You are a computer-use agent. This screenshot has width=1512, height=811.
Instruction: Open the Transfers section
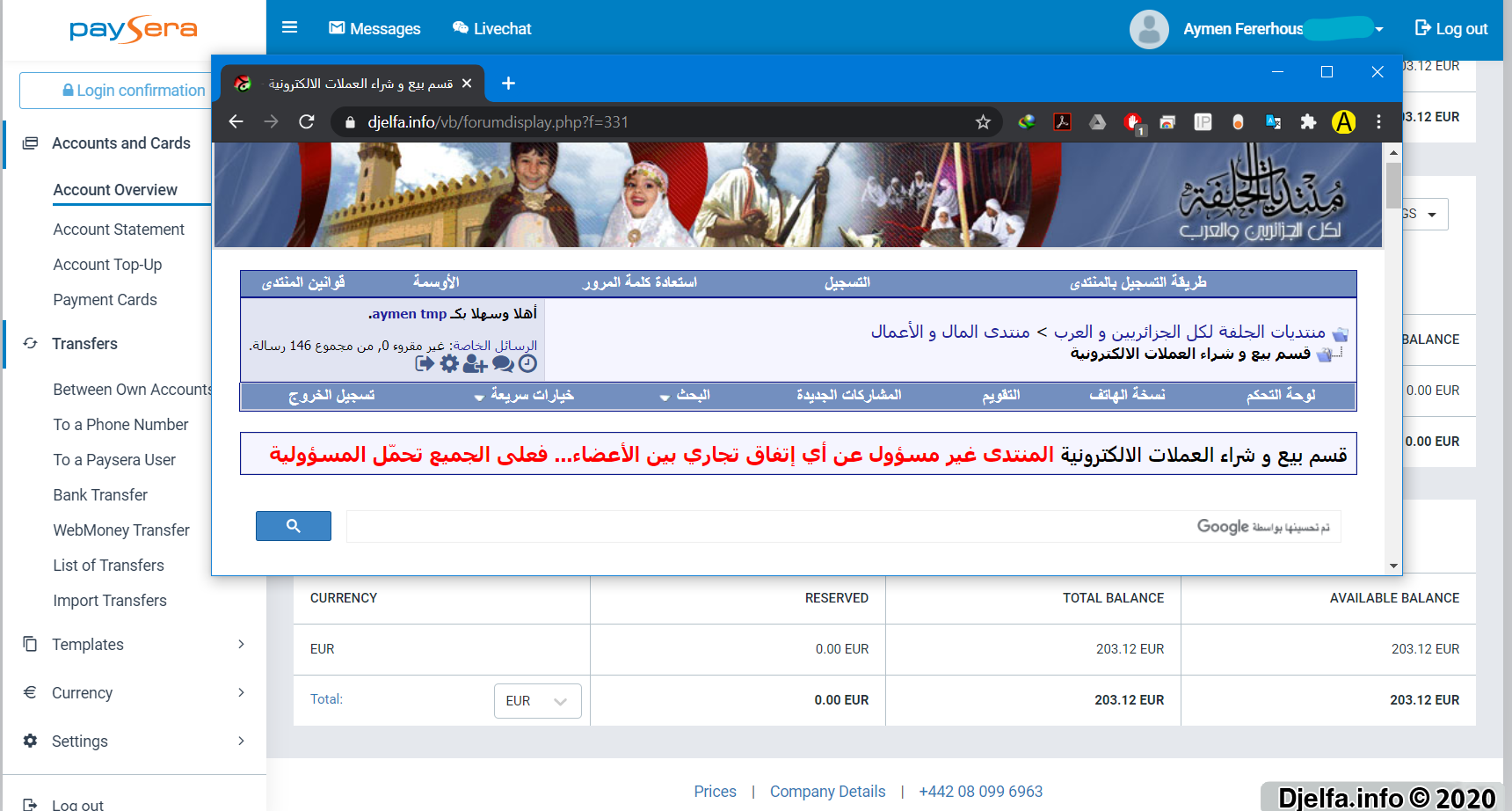(x=84, y=344)
